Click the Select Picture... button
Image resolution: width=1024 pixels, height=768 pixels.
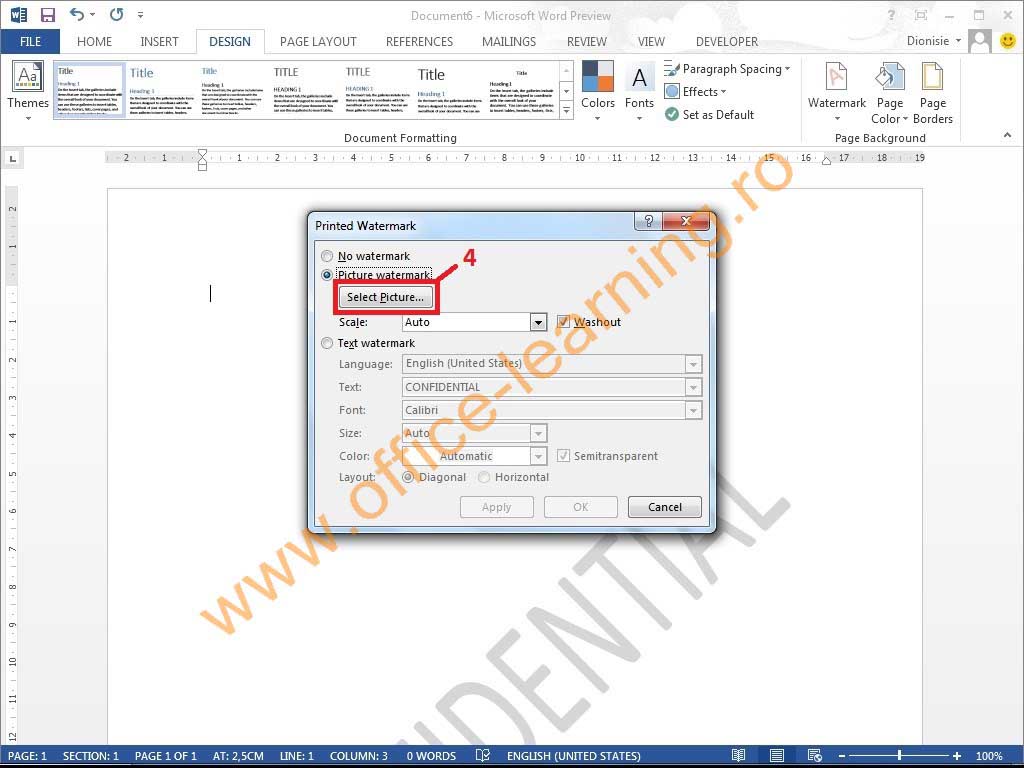[x=385, y=297]
